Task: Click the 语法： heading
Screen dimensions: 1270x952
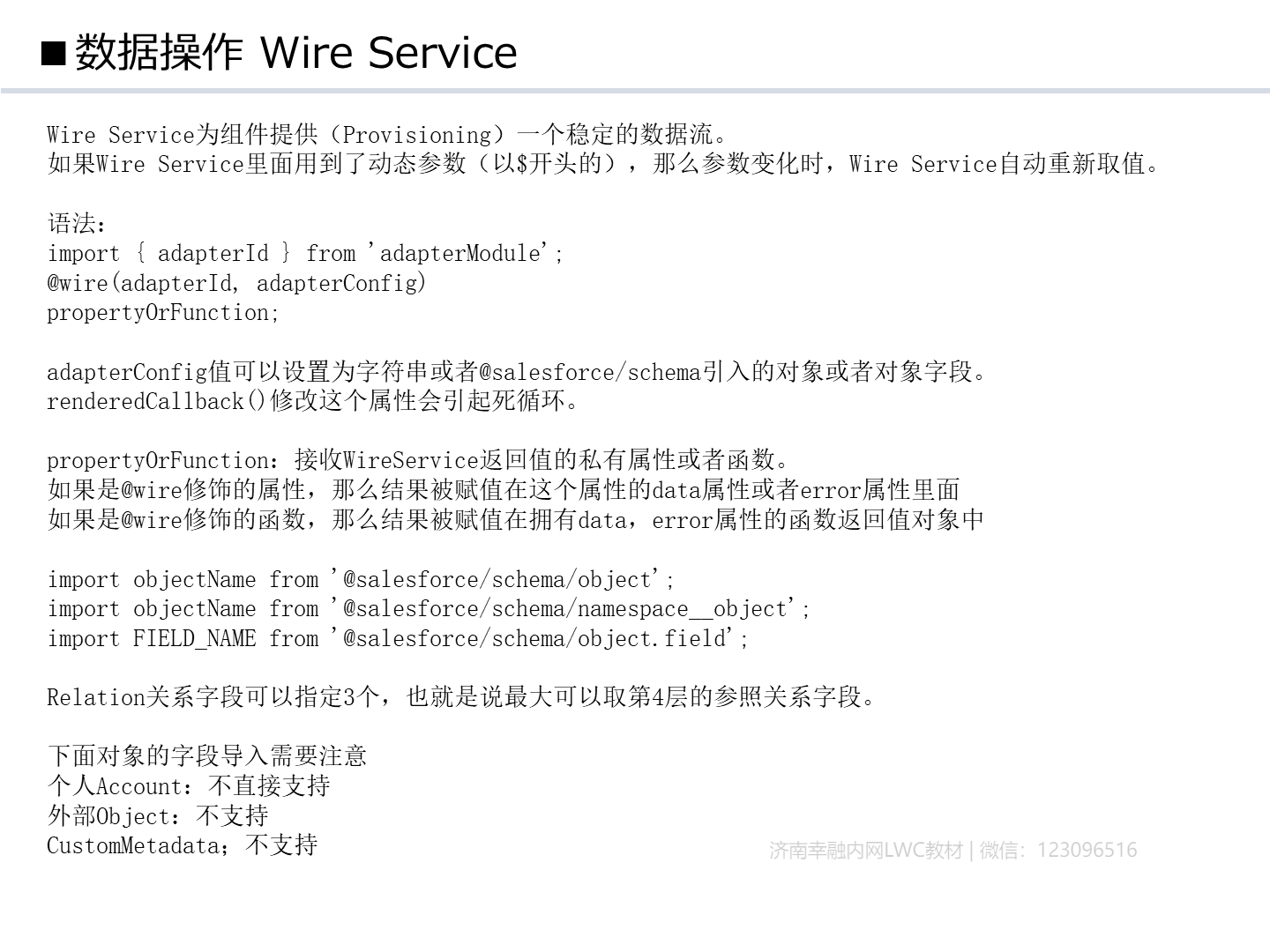Action: (x=78, y=224)
